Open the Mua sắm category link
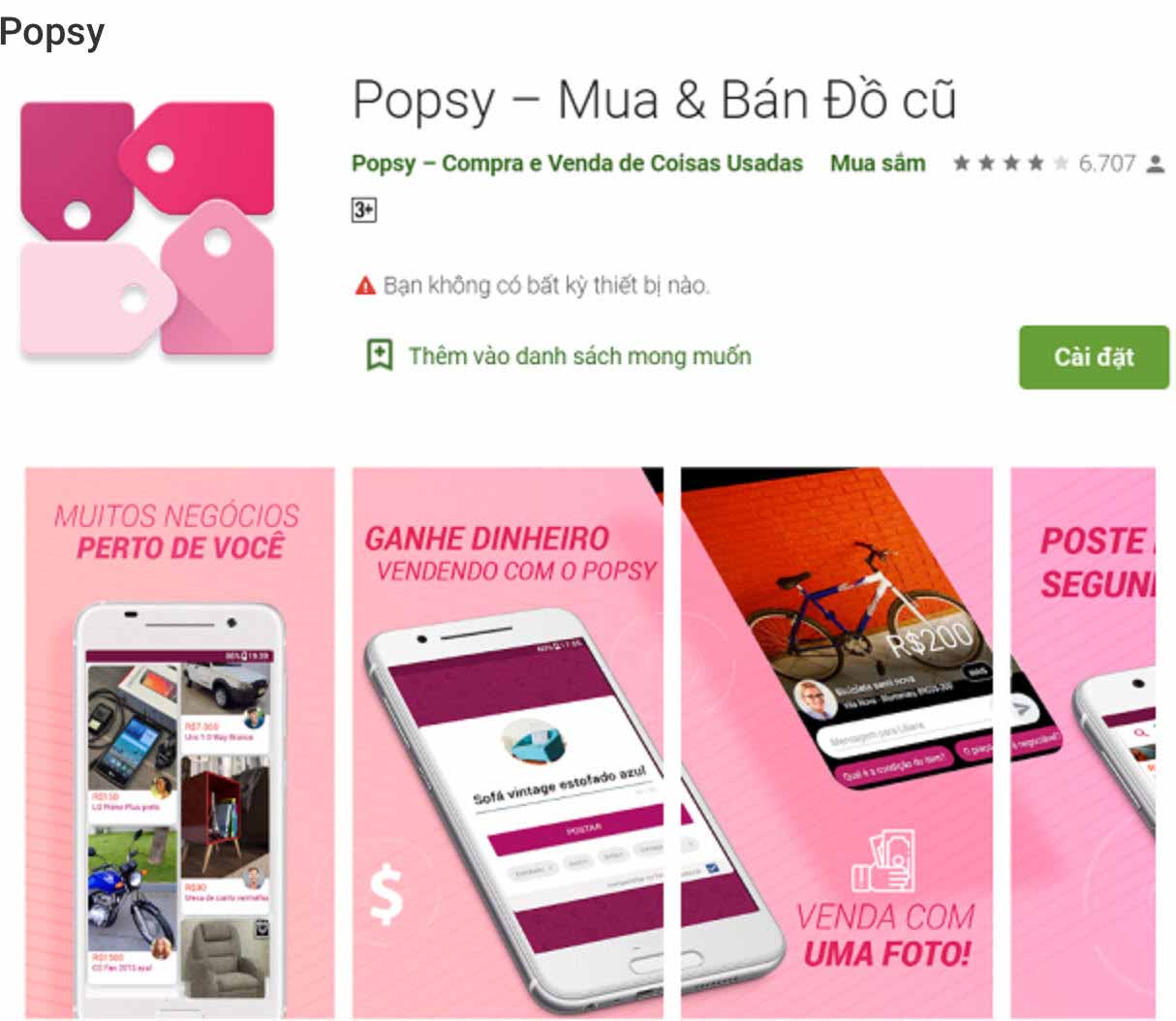Viewport: 1176px width, 1021px height. pyautogui.click(x=878, y=163)
